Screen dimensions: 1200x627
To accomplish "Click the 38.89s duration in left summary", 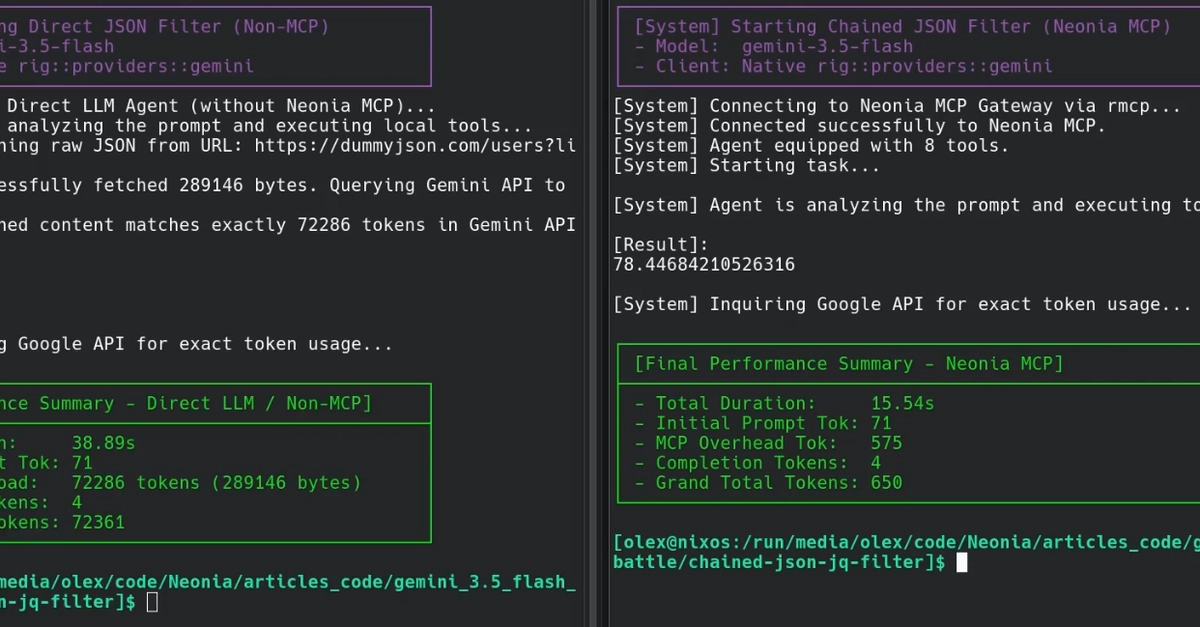I will (x=103, y=442).
